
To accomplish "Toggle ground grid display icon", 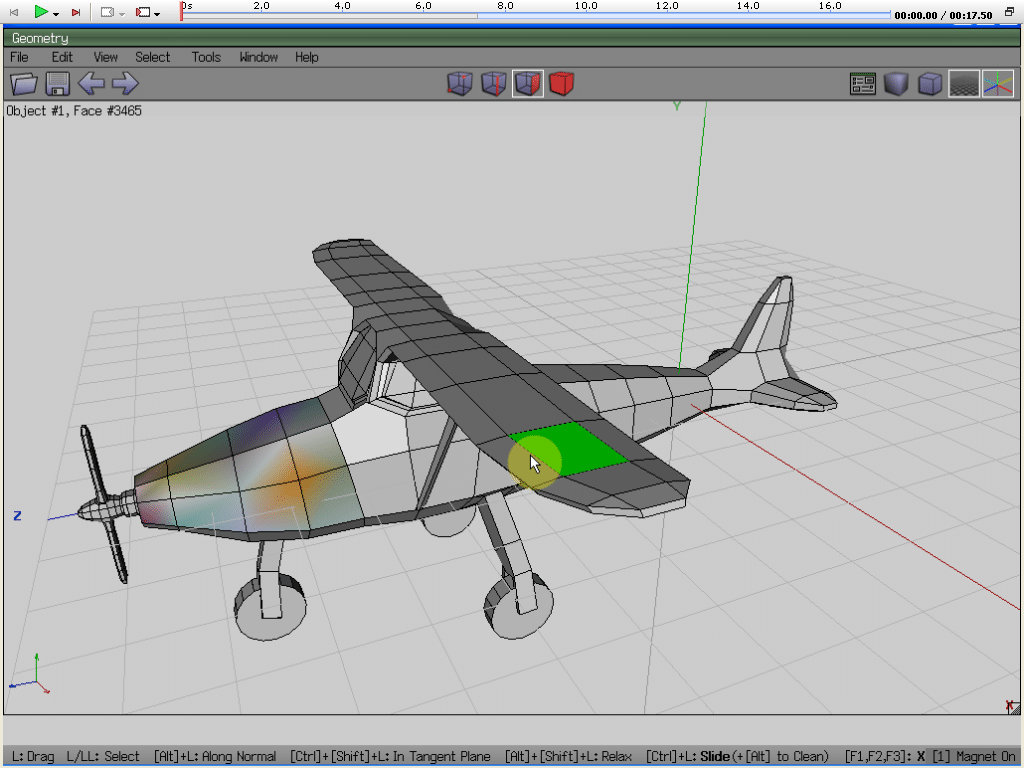I will coord(963,84).
